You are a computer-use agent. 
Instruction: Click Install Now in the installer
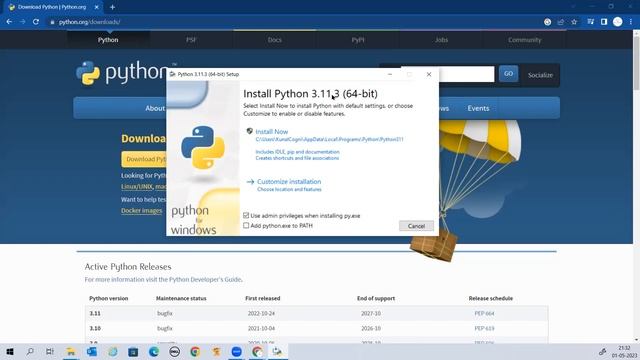click(271, 131)
